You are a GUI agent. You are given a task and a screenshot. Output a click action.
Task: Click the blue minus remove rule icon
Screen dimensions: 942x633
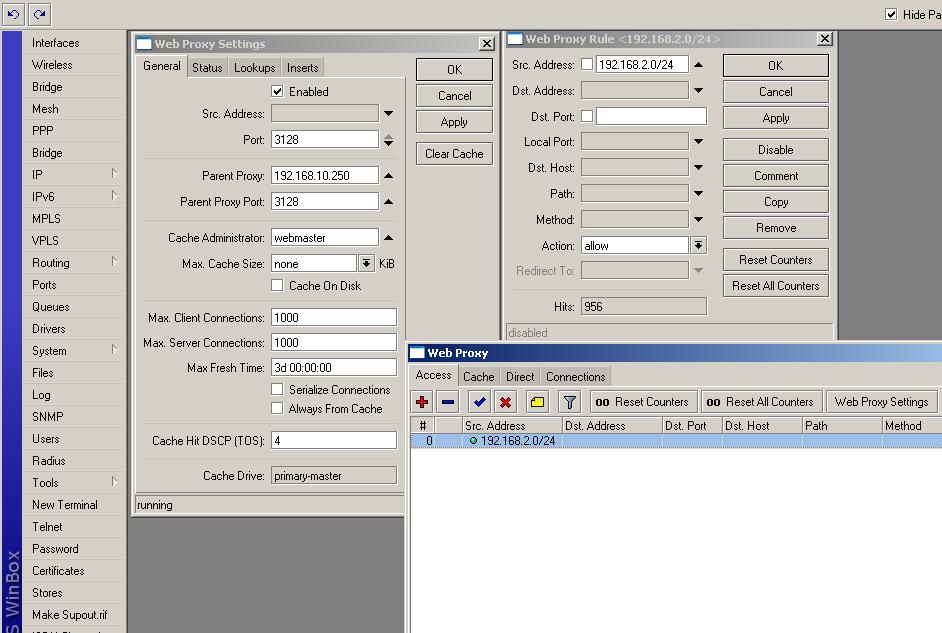click(x=448, y=402)
